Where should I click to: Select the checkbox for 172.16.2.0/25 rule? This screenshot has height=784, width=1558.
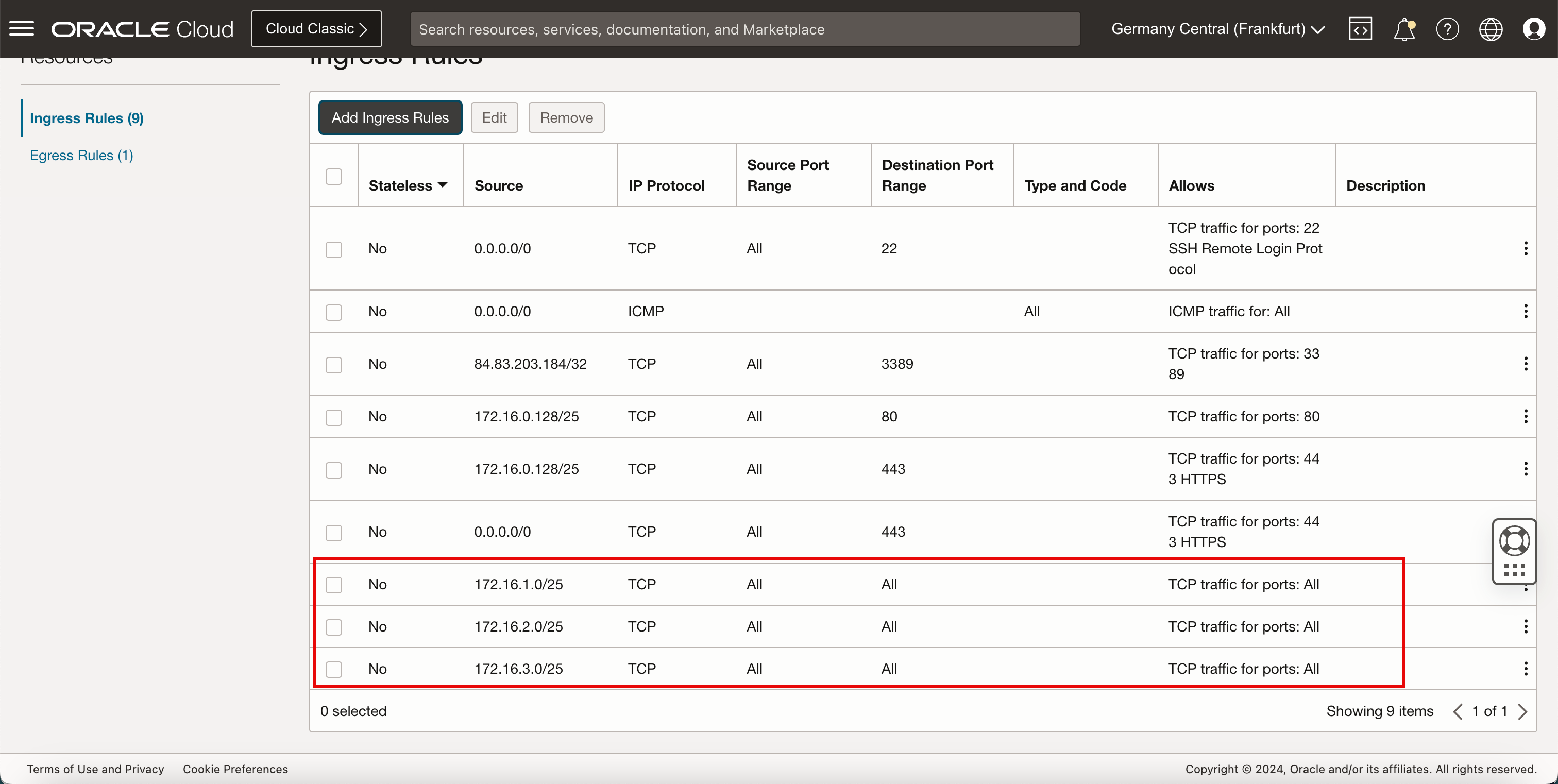(x=334, y=626)
